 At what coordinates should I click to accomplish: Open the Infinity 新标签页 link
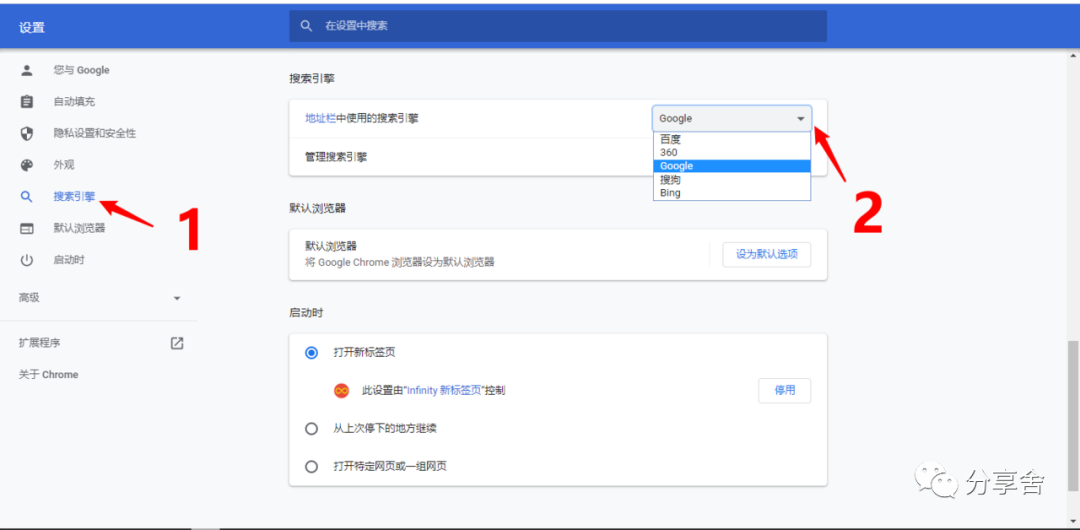coord(443,390)
